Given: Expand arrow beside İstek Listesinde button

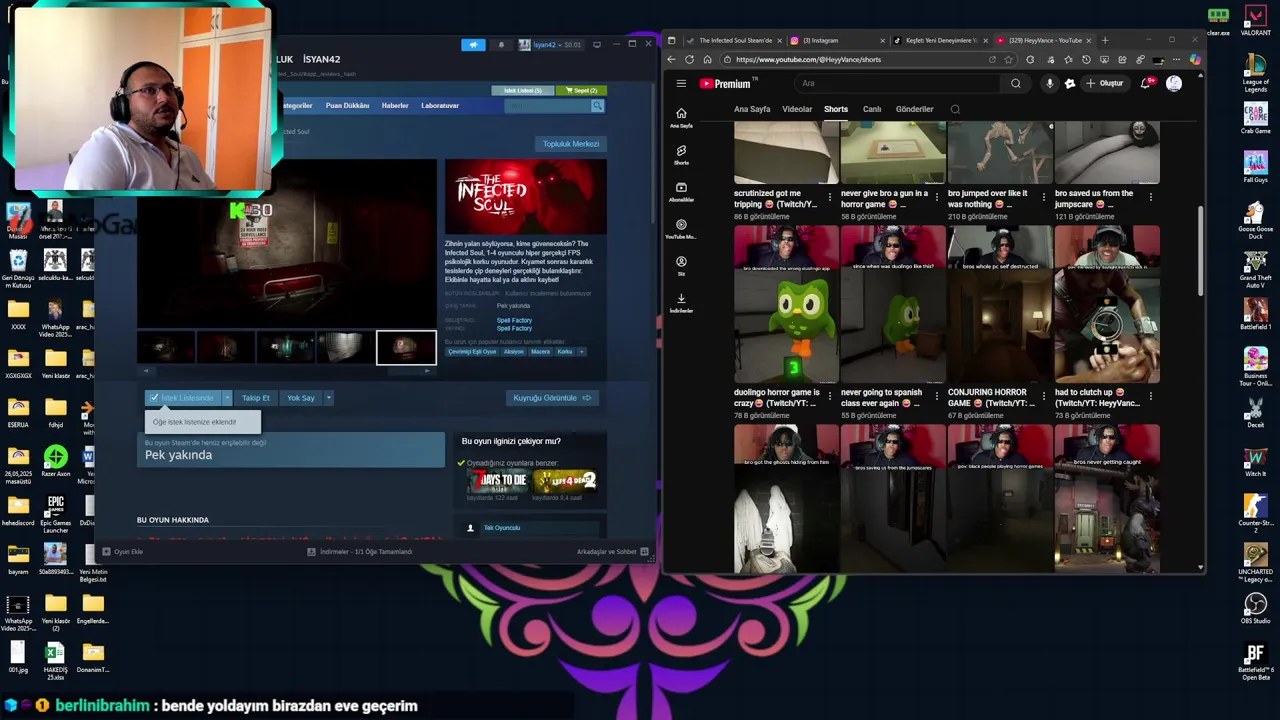Looking at the screenshot, I should [x=227, y=398].
